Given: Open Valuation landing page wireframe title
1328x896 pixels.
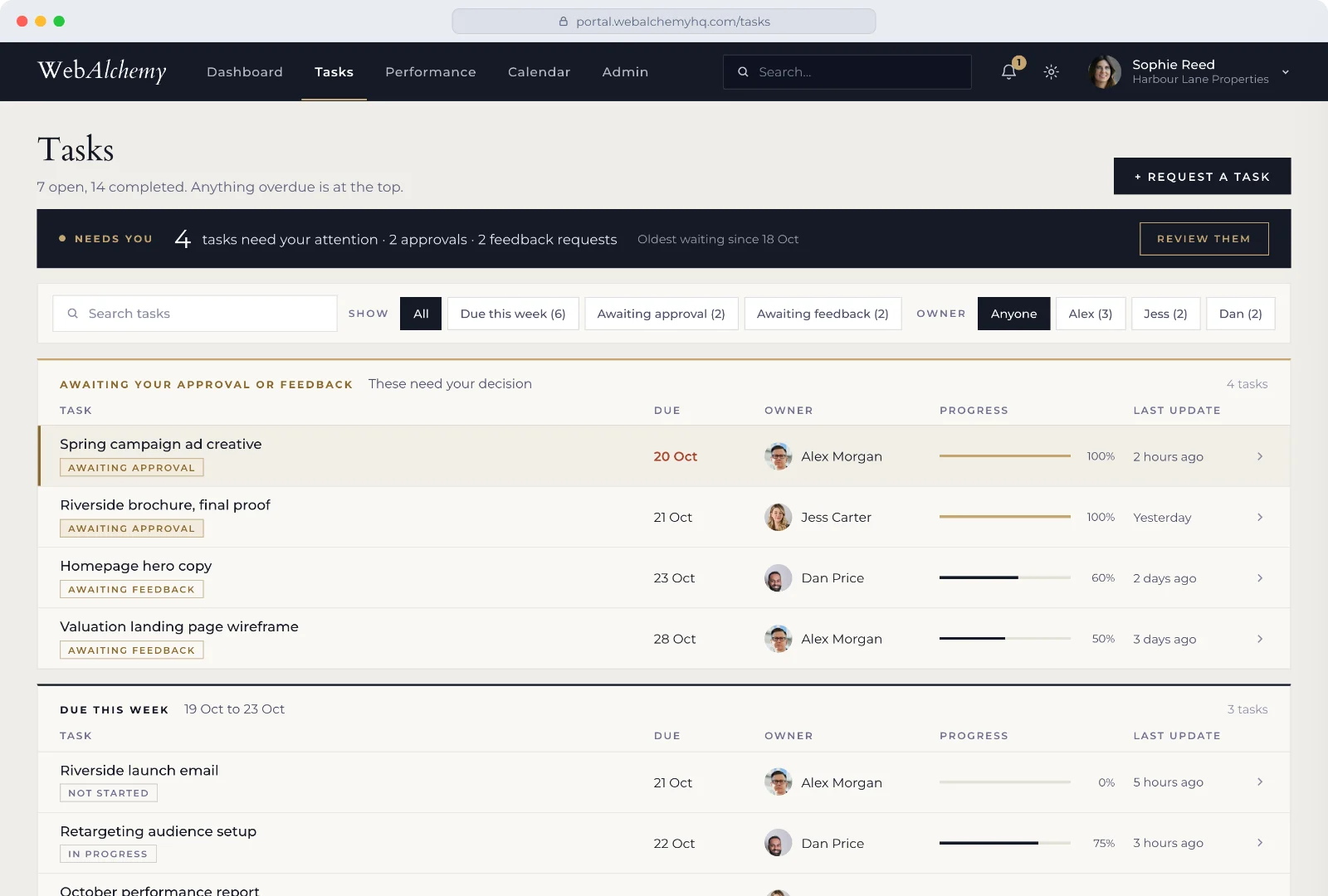Looking at the screenshot, I should click(179, 626).
